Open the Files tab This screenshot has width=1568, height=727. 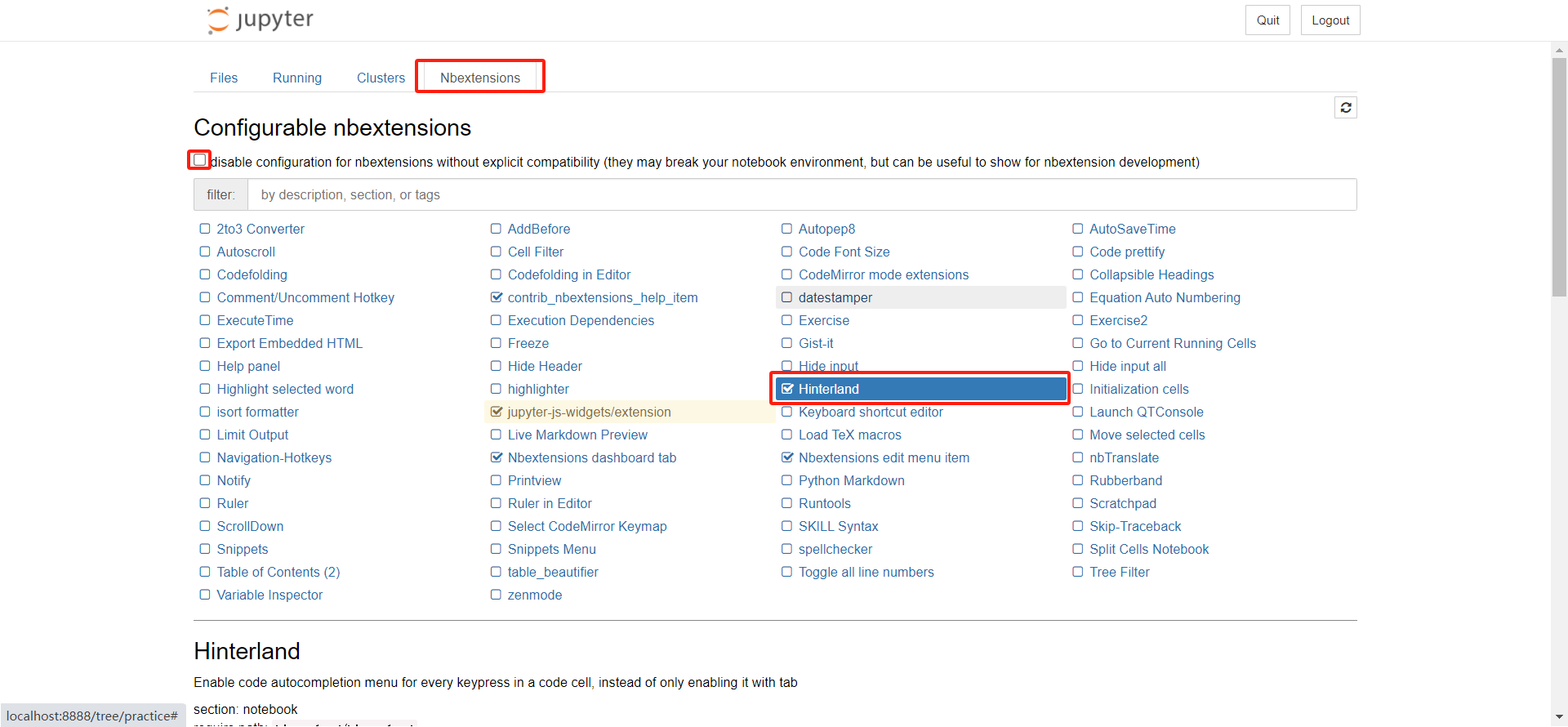[224, 78]
